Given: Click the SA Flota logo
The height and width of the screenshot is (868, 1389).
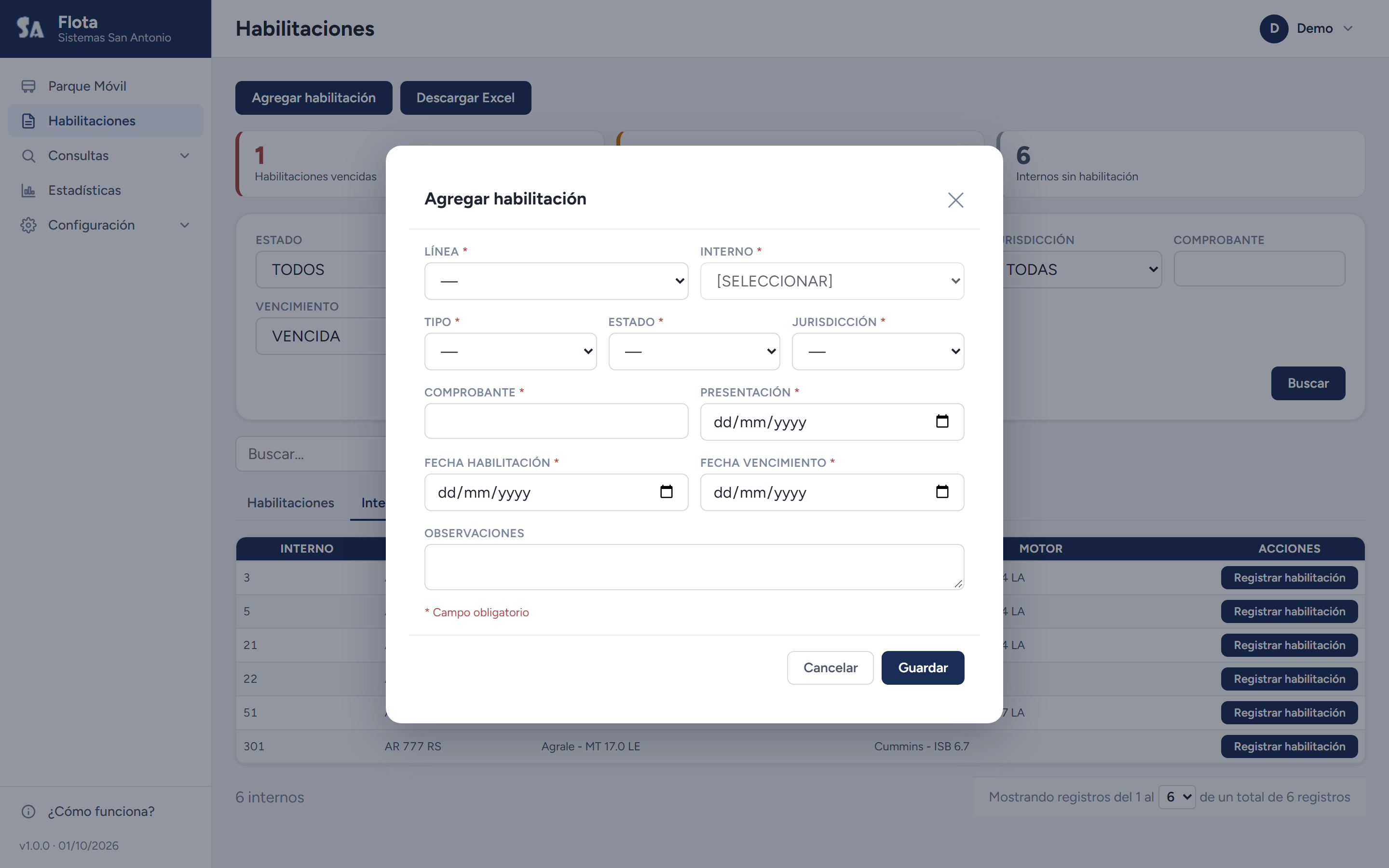Looking at the screenshot, I should (30, 27).
